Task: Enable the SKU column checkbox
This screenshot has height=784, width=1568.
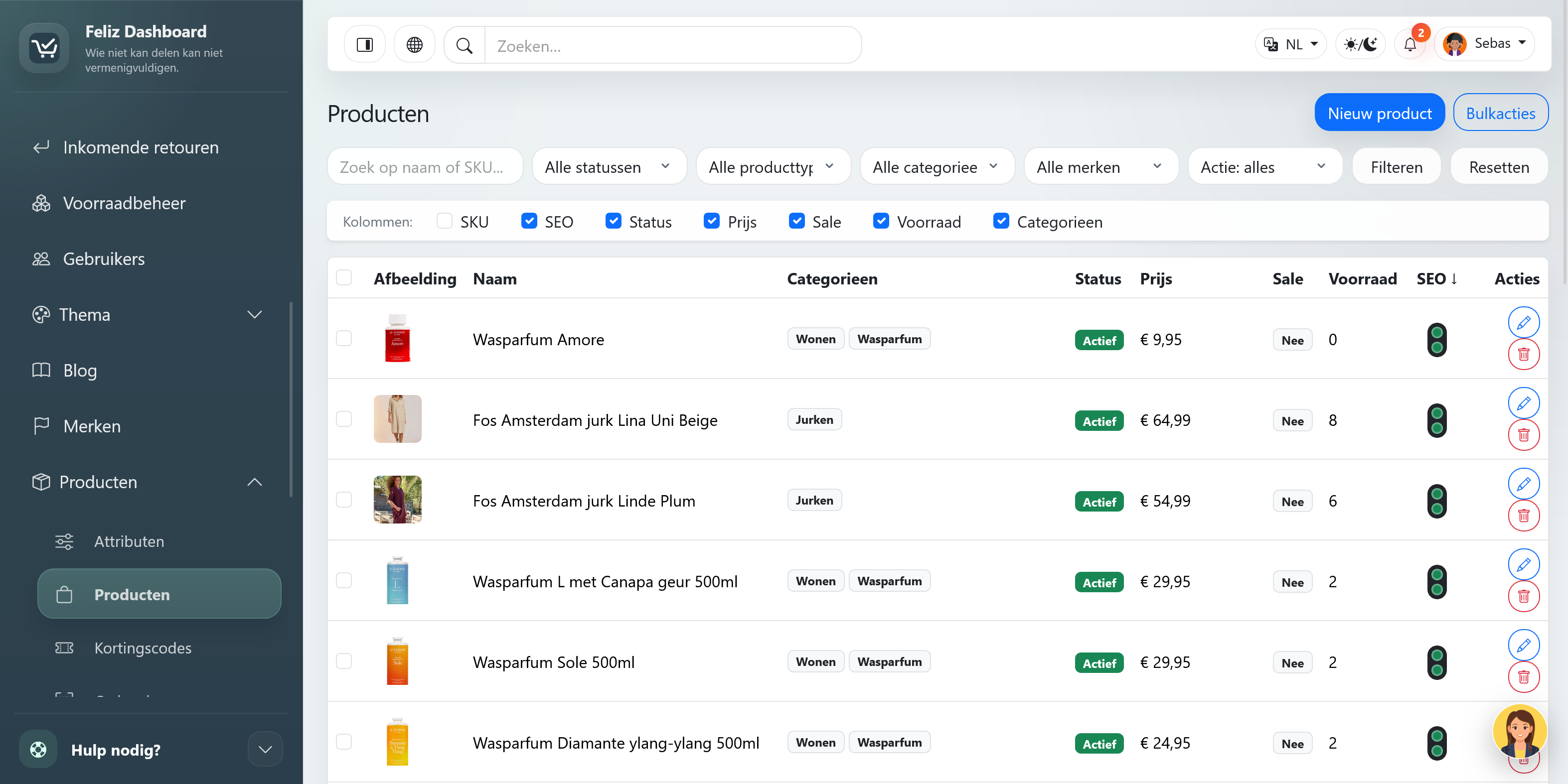Action: (x=445, y=221)
